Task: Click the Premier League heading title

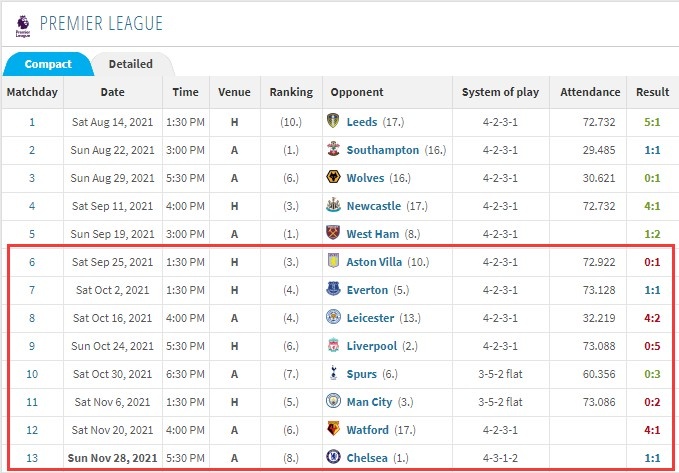Action: pyautogui.click(x=101, y=23)
